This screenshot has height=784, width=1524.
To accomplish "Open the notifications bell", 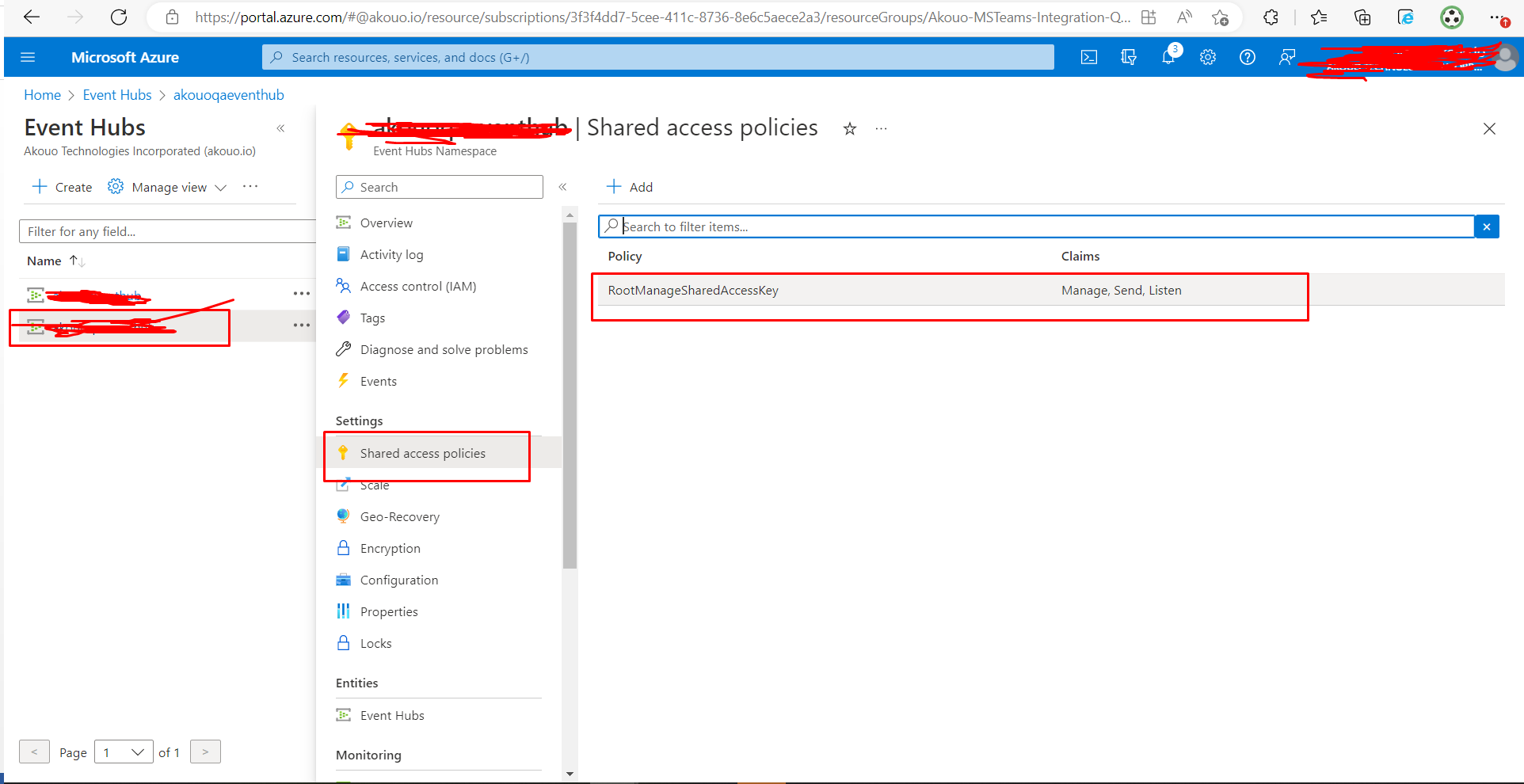I will point(1168,56).
